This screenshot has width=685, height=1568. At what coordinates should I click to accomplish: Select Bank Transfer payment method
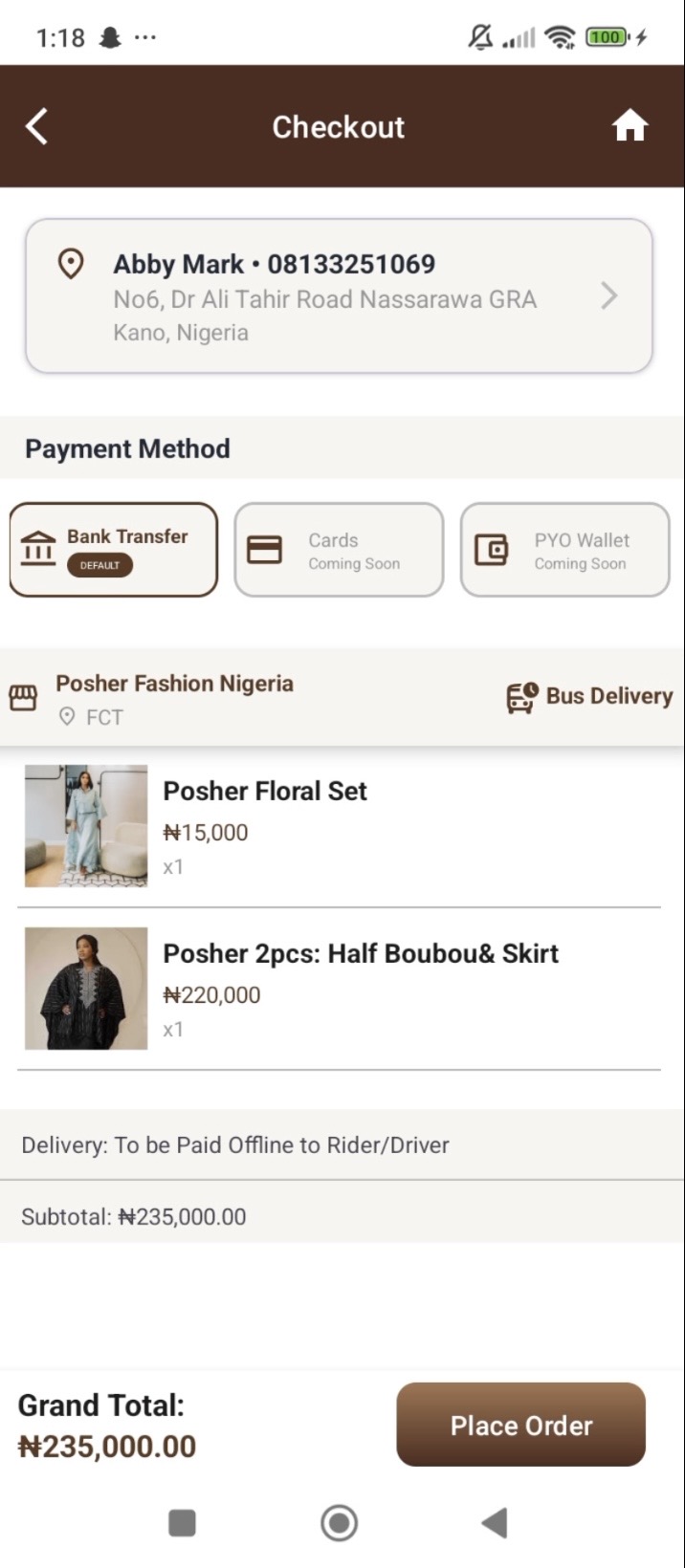(x=114, y=550)
